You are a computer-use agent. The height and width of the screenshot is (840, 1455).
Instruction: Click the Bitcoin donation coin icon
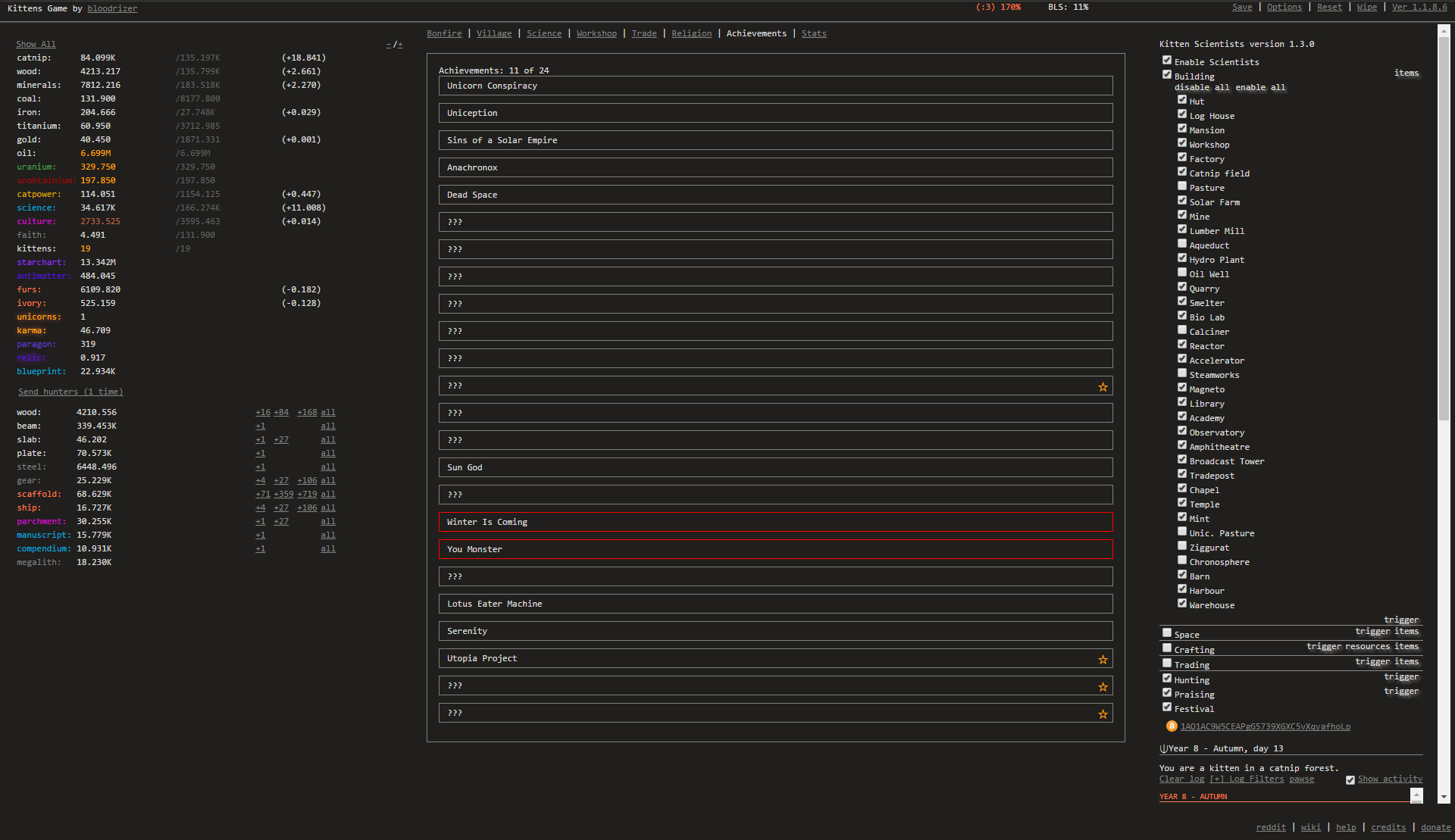[x=1171, y=726]
